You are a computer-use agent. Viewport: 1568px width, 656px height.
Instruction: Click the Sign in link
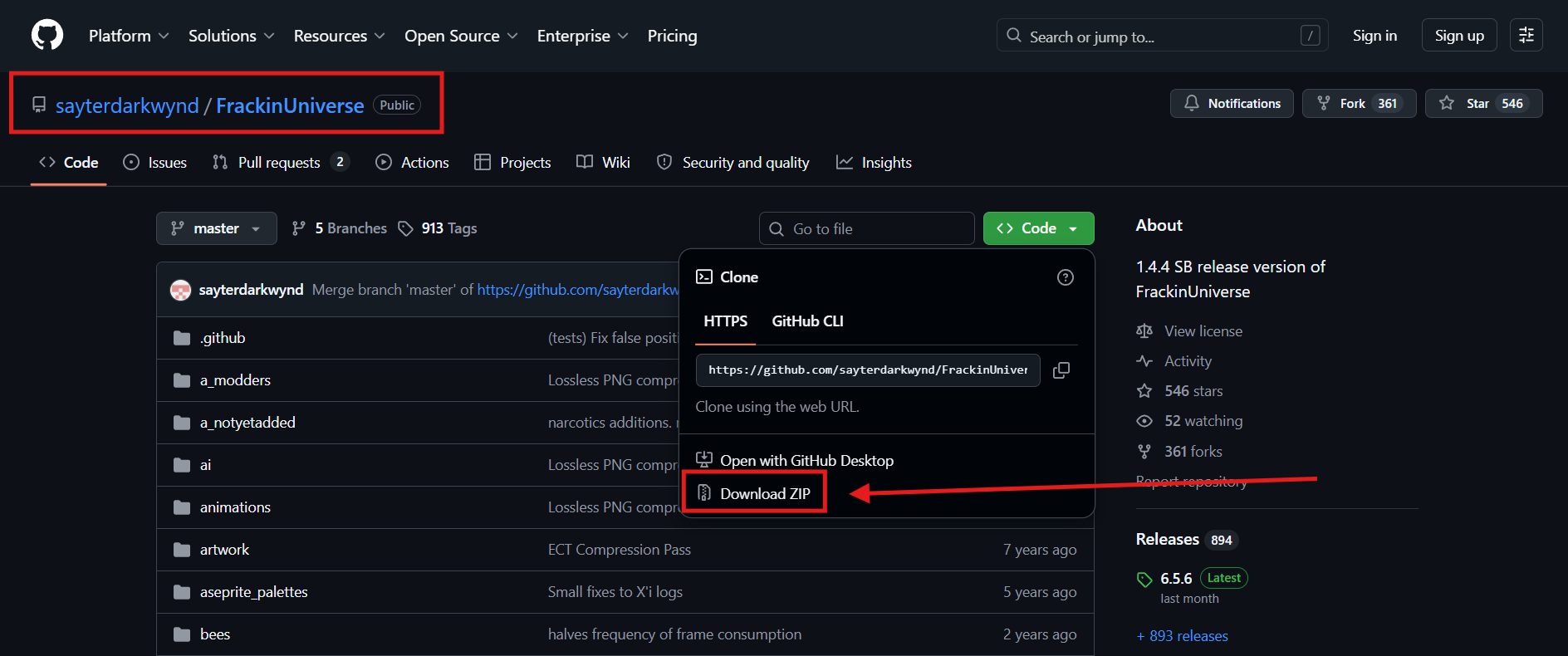pos(1374,36)
